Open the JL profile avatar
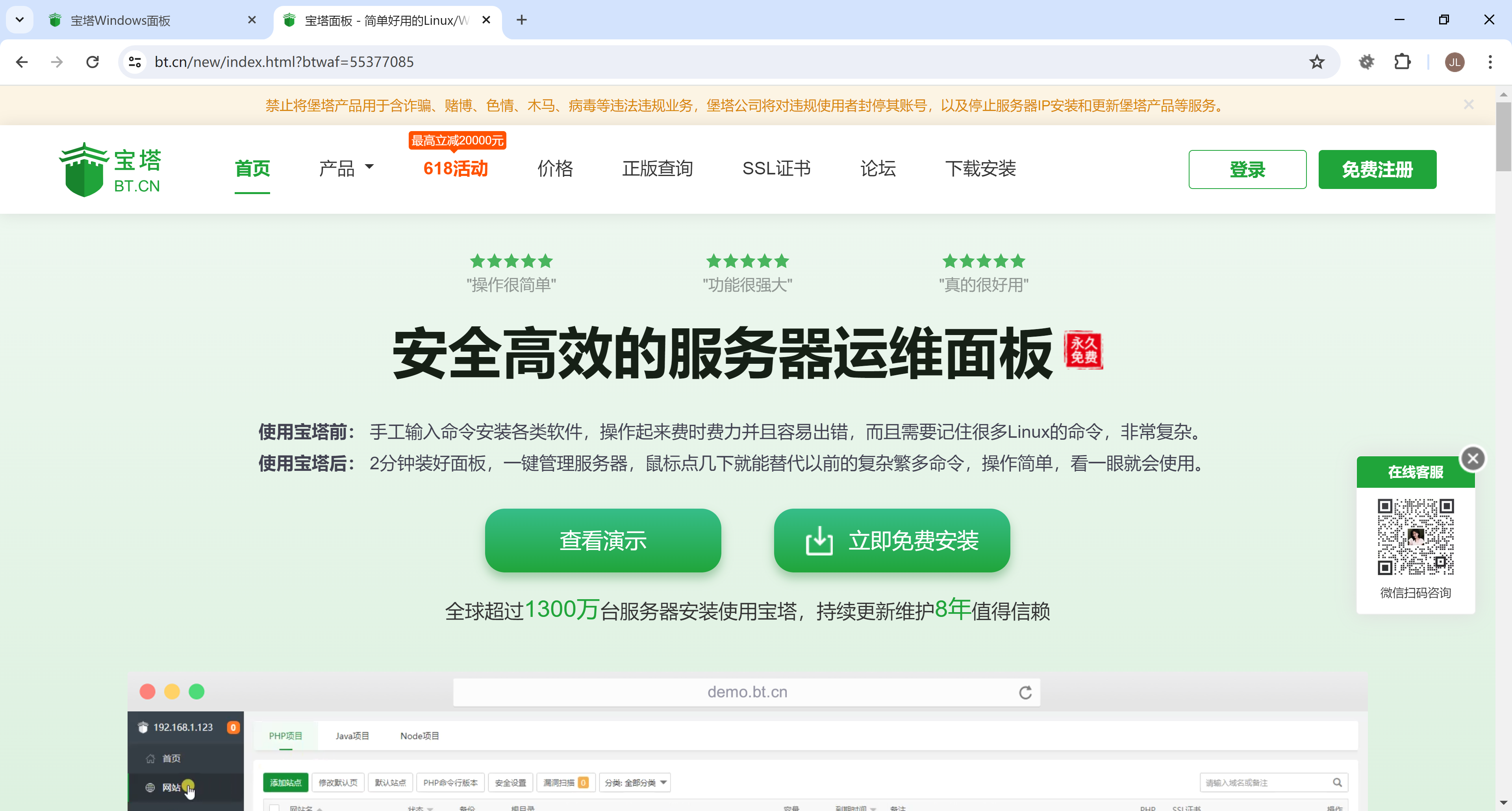1512x811 pixels. tap(1455, 62)
